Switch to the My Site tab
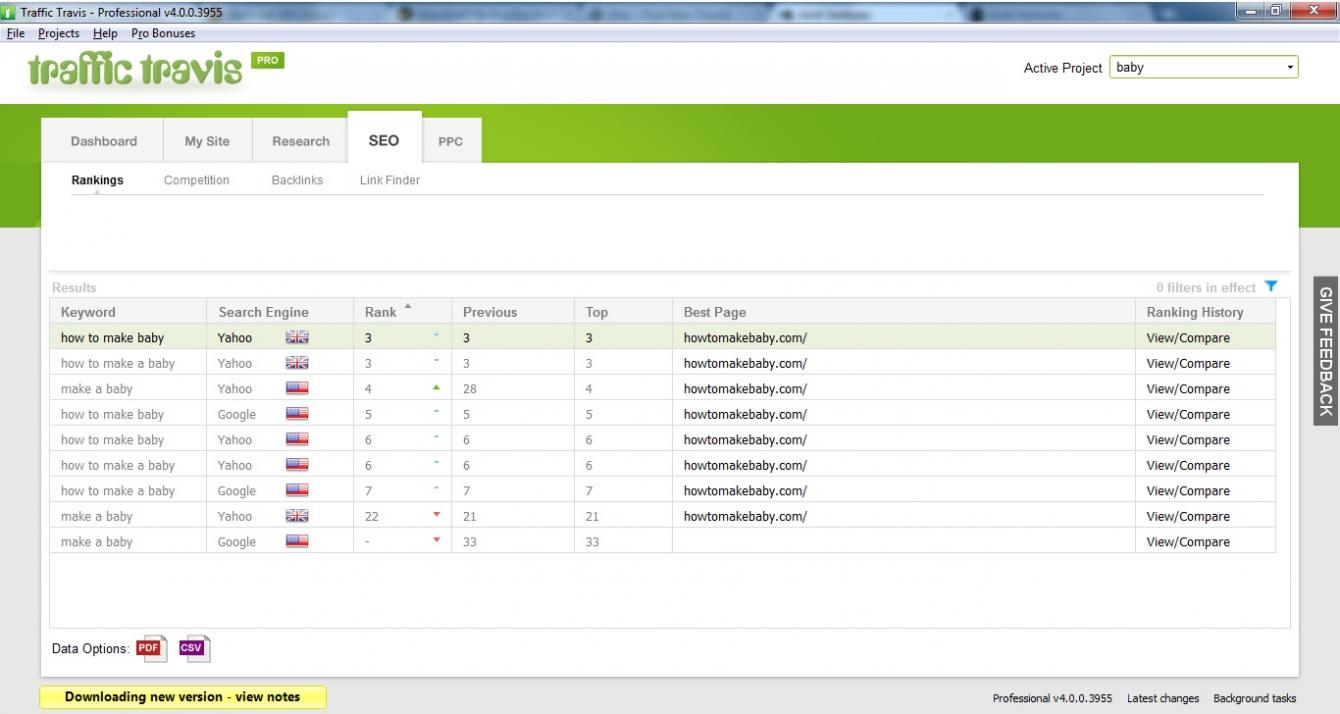The width and height of the screenshot is (1340, 714). (207, 141)
